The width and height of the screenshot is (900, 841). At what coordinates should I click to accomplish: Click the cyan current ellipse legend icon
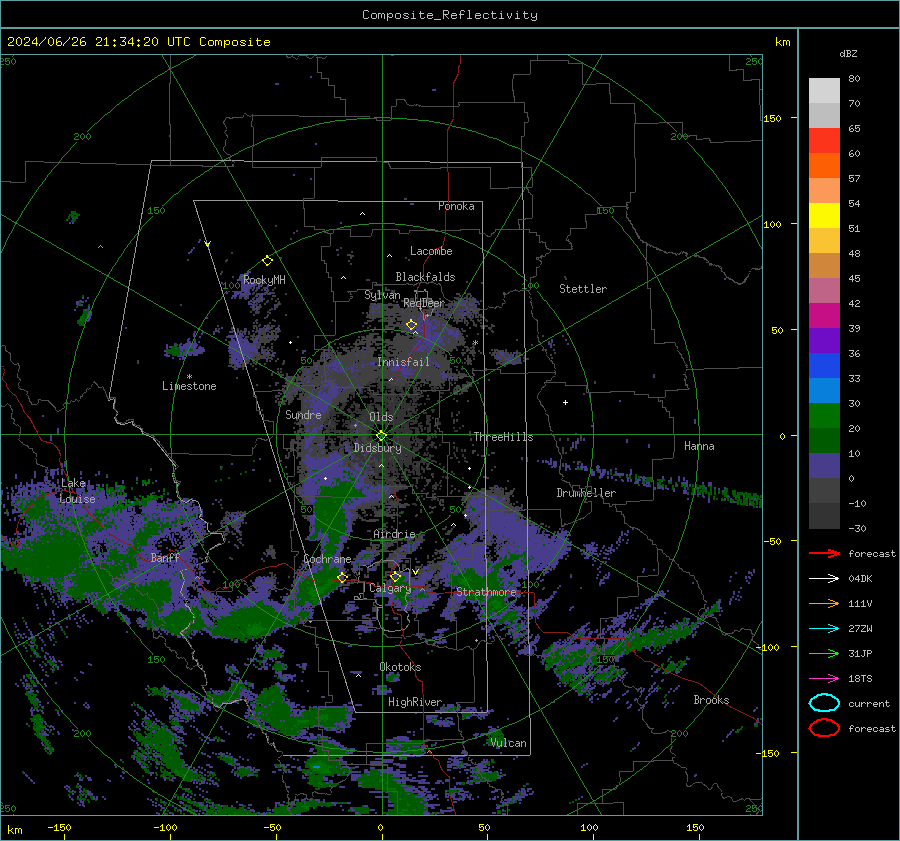point(824,703)
